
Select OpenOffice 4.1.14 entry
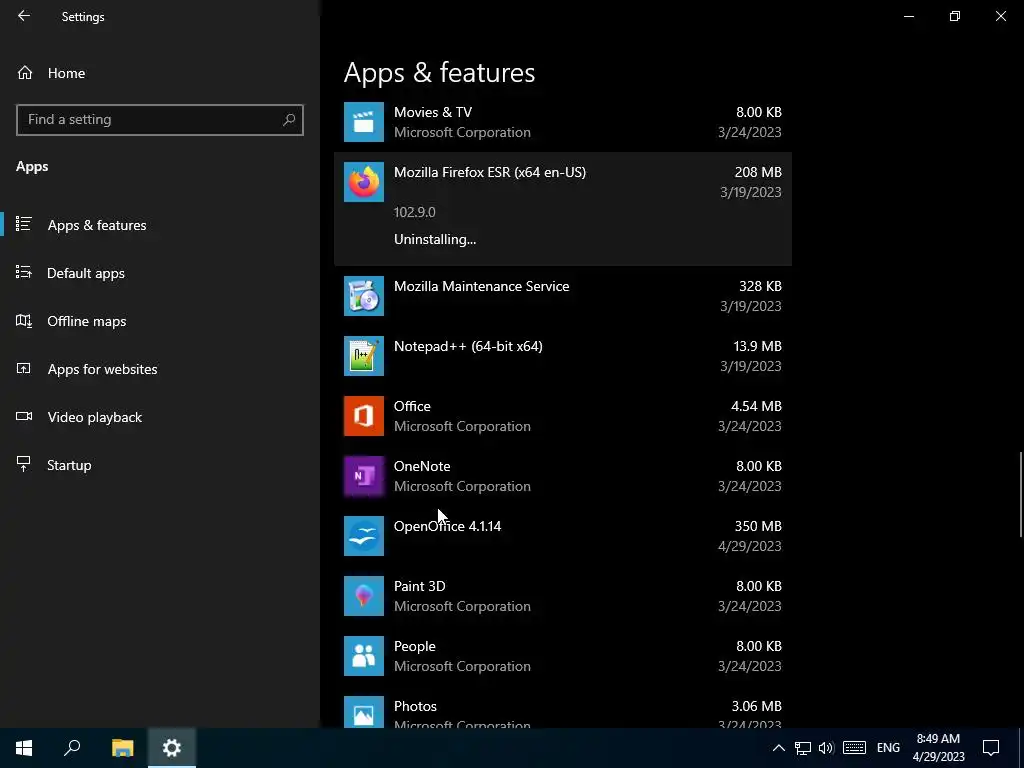click(x=562, y=536)
